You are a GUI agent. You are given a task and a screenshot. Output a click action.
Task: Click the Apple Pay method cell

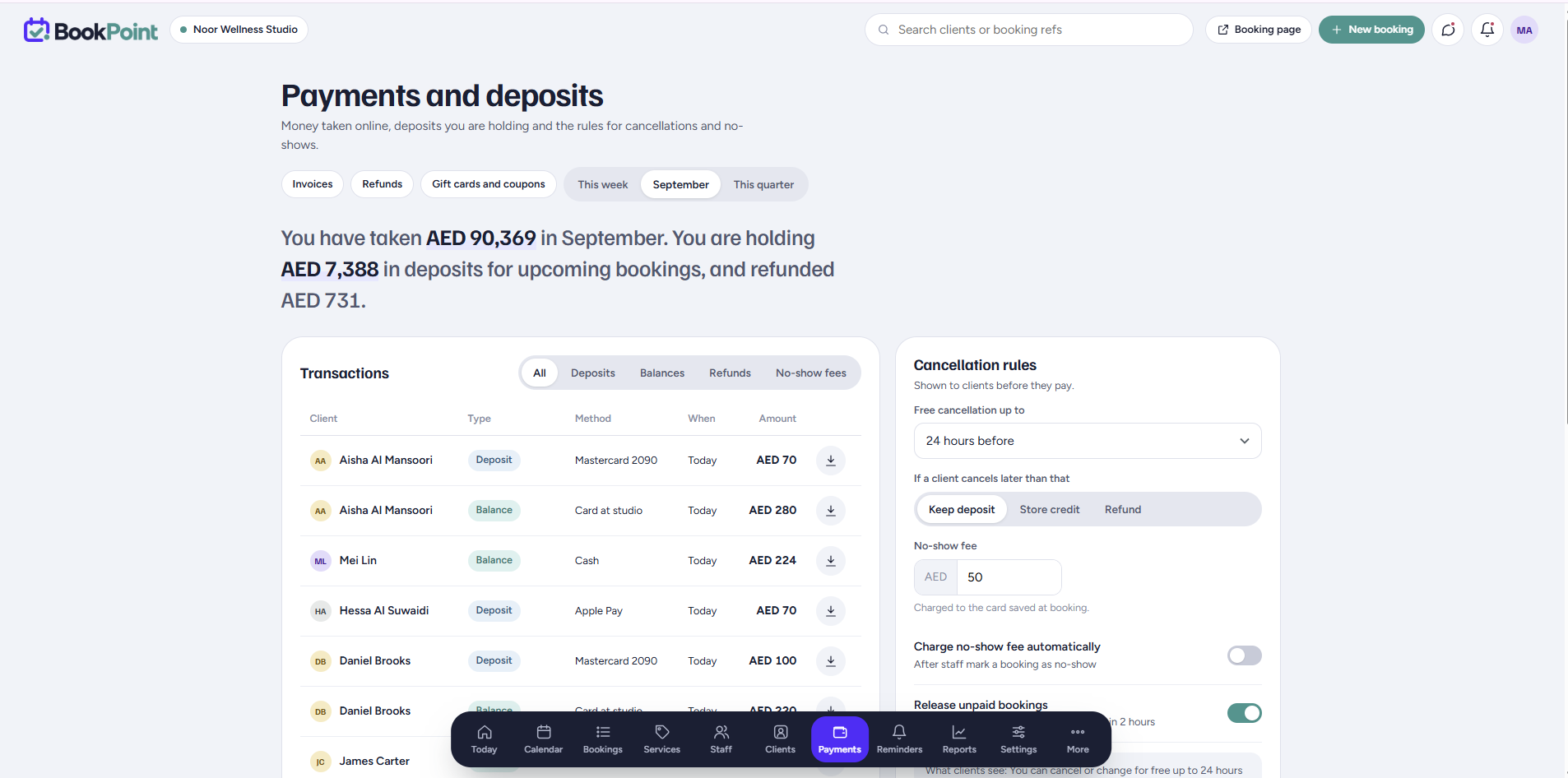click(599, 611)
